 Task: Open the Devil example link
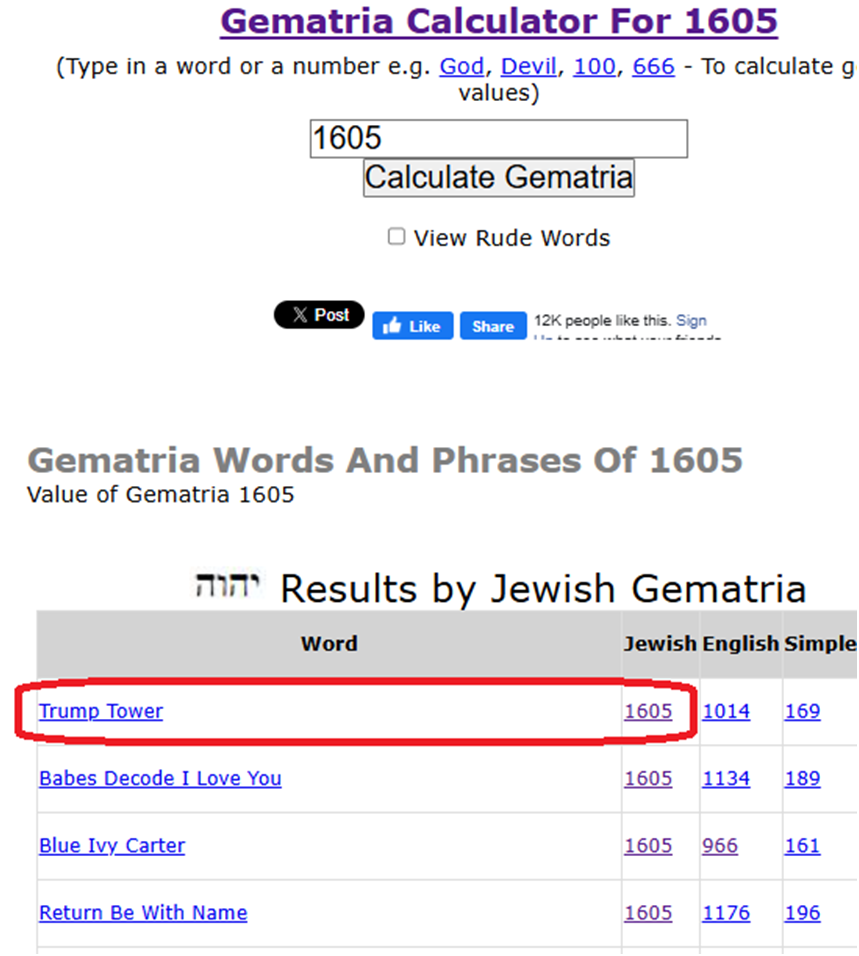(x=529, y=66)
